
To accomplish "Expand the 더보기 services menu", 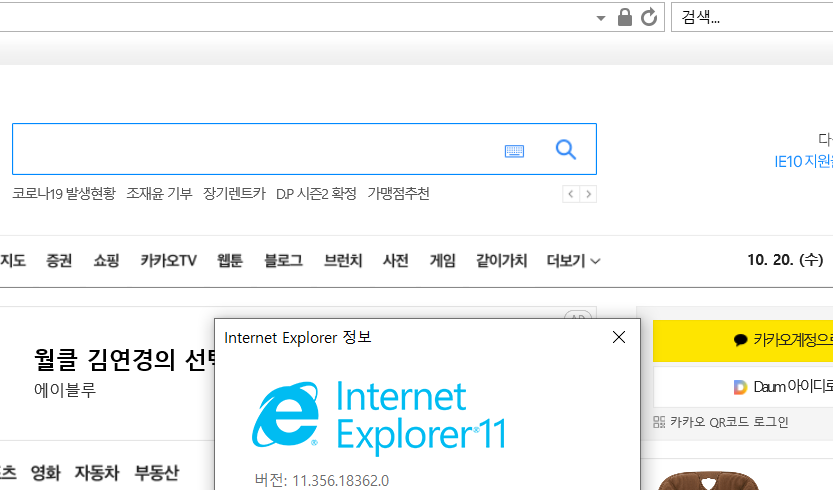I will (573, 260).
